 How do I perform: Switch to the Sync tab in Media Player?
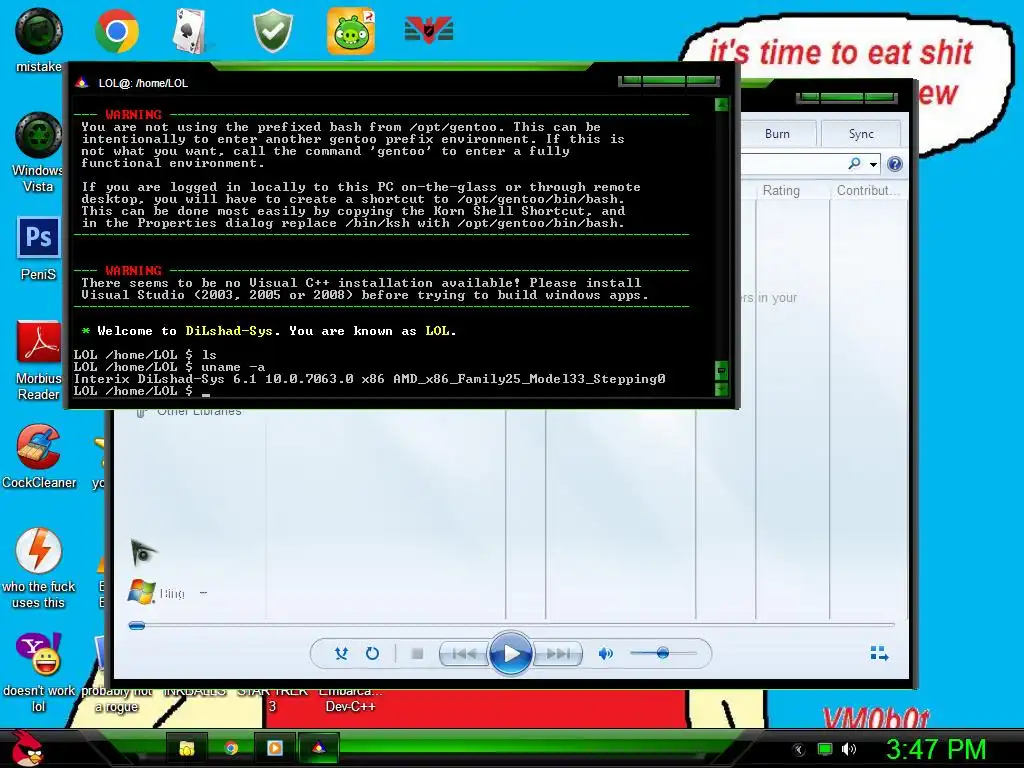[861, 134]
